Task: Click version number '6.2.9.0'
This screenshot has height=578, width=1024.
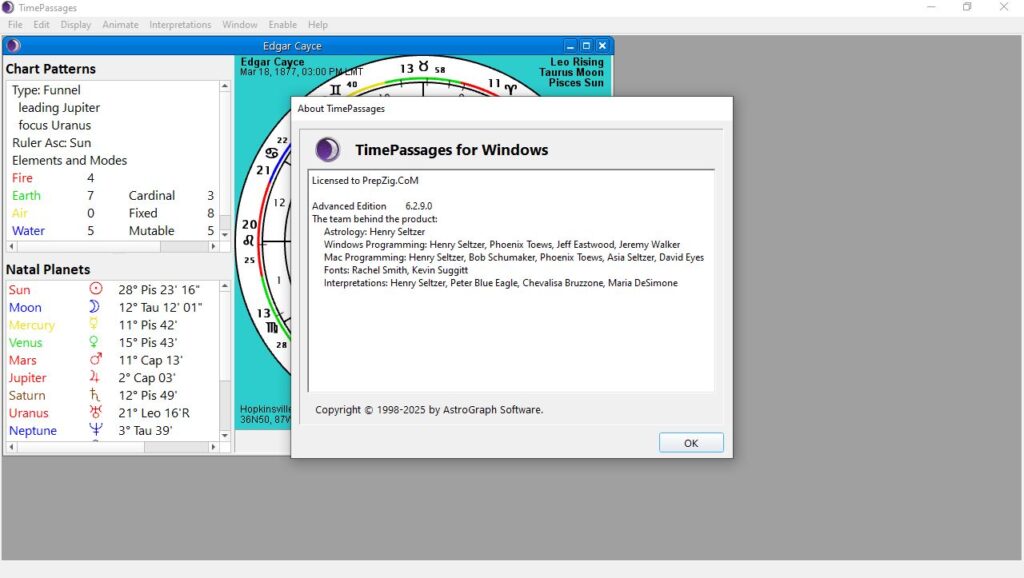Action: [x=419, y=206]
